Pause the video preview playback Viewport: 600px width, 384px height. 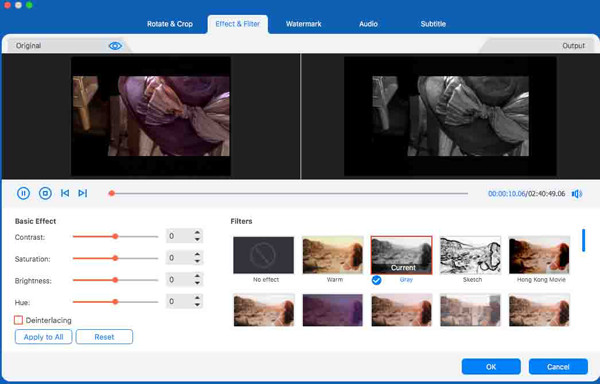23,194
